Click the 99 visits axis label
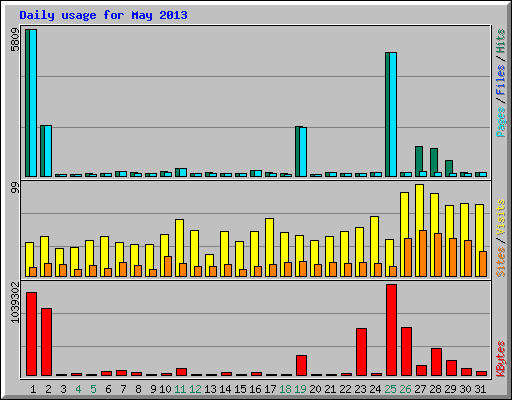Viewport: 512px width, 400px height. coord(15,188)
